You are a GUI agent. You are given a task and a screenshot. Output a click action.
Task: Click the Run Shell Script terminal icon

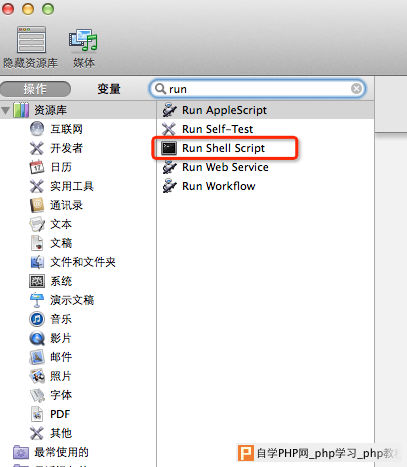point(169,148)
